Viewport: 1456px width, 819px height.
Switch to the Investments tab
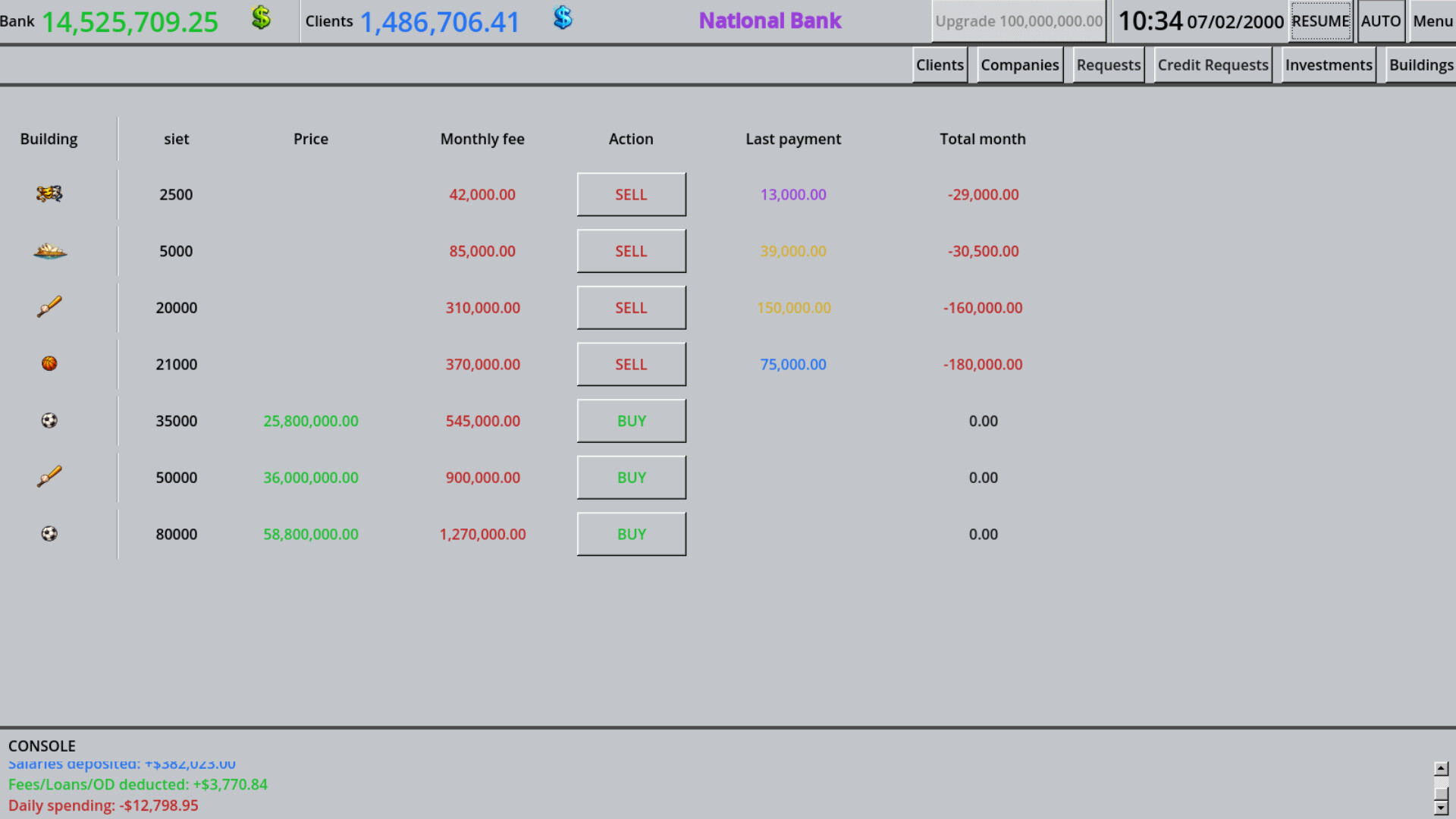tap(1328, 65)
